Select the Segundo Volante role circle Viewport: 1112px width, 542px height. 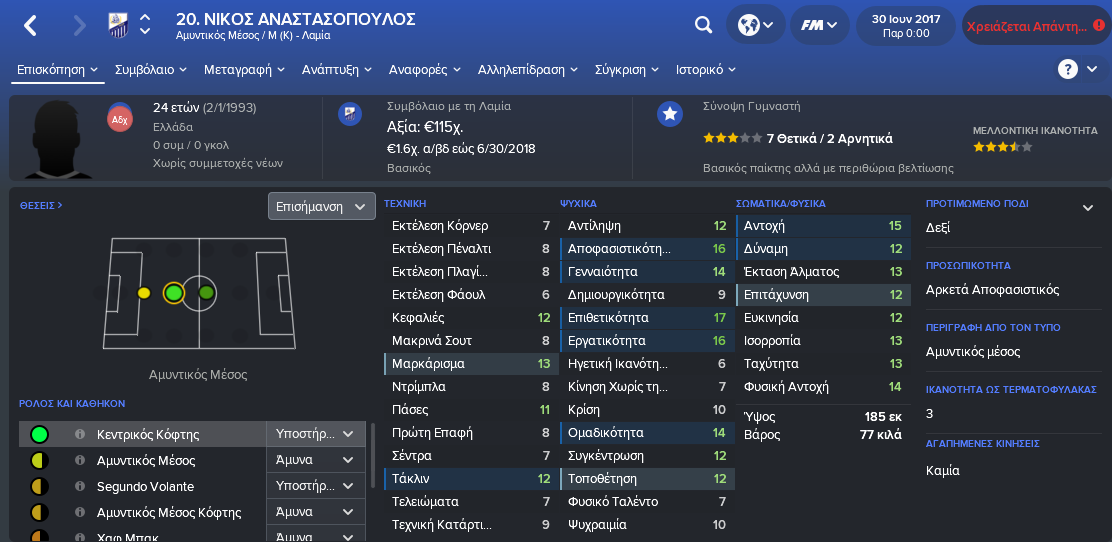(x=40, y=487)
